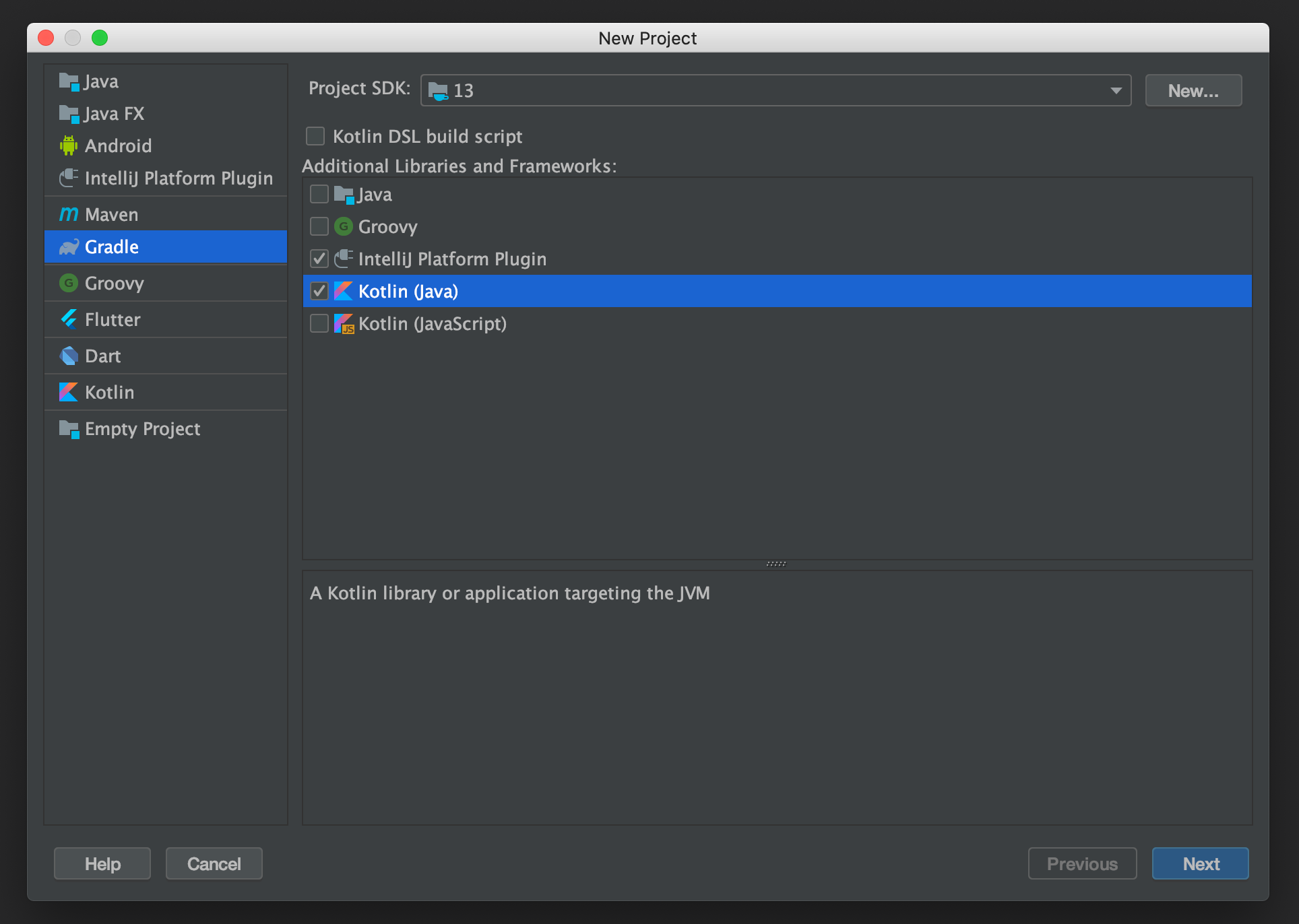Click the Kotlin logo in left list

point(69,392)
